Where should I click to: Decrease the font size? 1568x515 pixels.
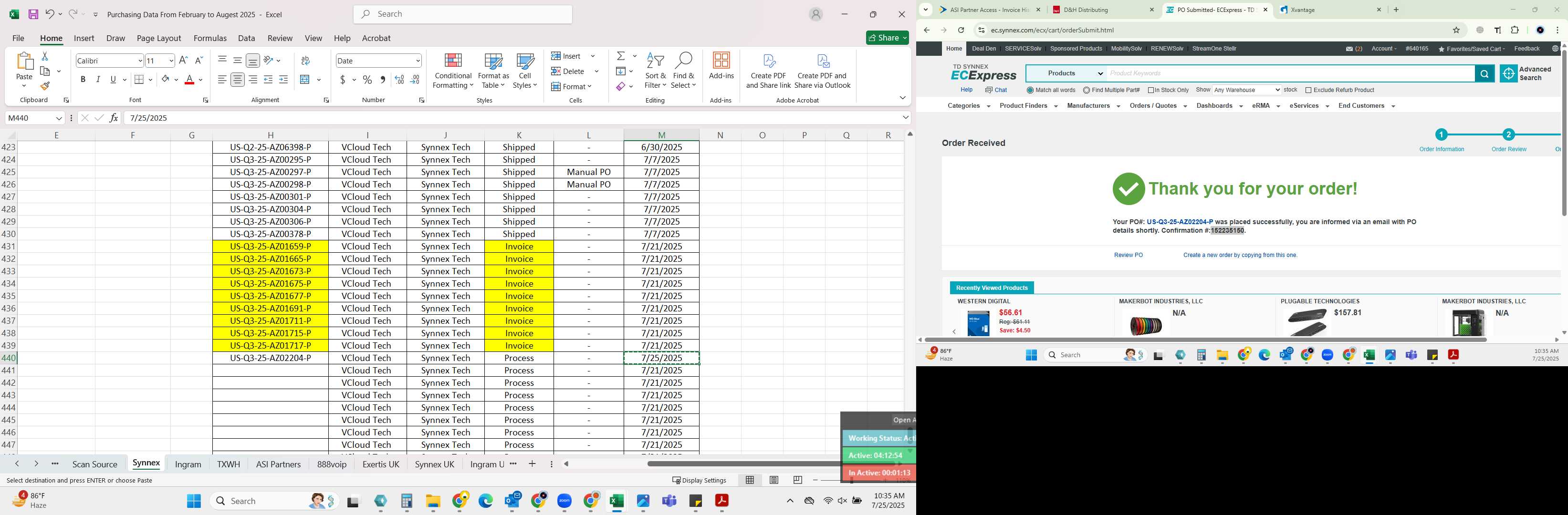pyautogui.click(x=199, y=60)
